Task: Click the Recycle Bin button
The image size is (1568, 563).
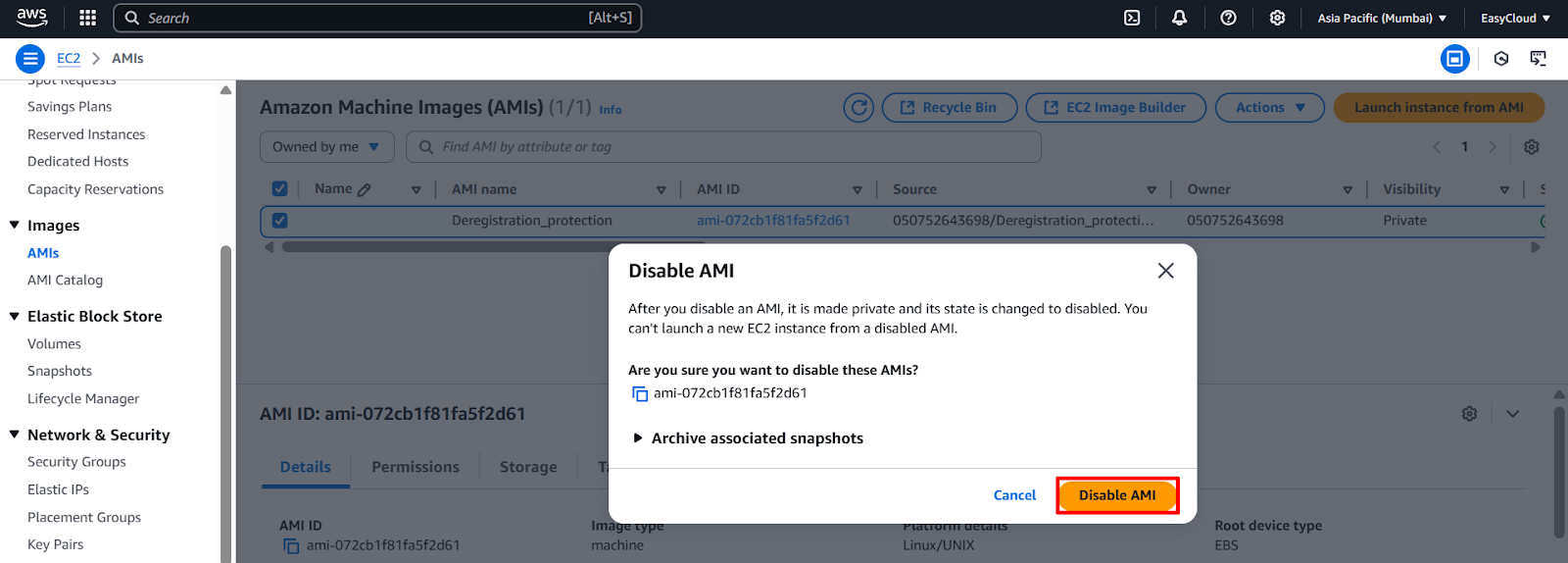Action: [950, 108]
